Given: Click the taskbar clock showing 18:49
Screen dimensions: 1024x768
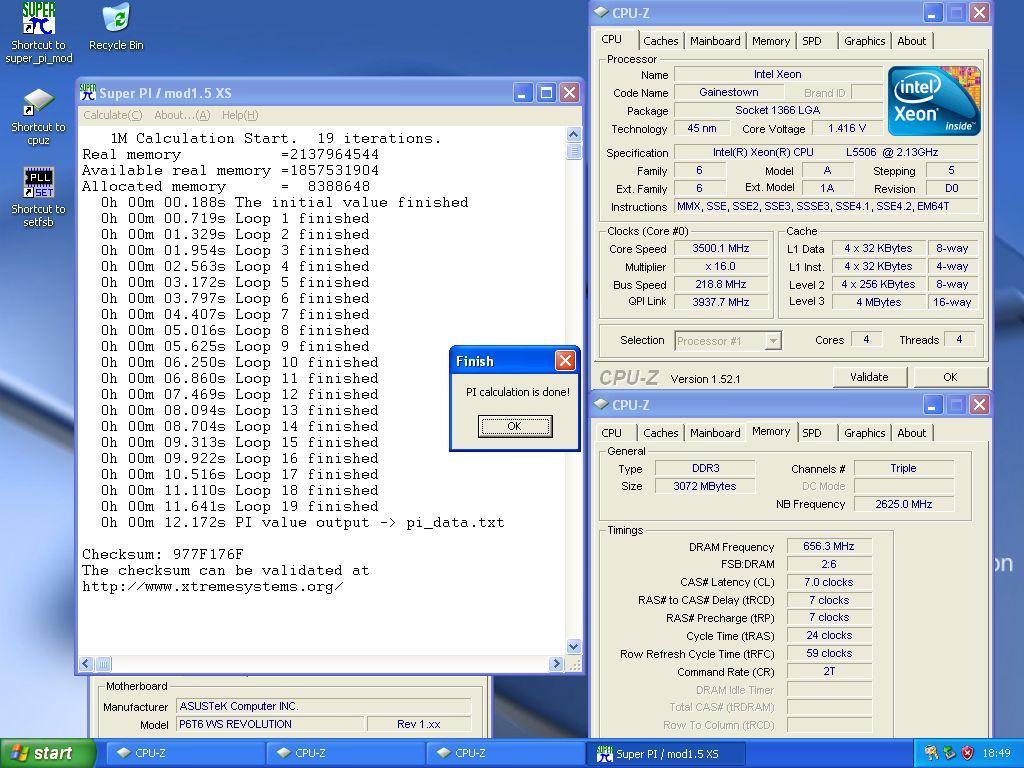Looking at the screenshot, I should click(996, 753).
